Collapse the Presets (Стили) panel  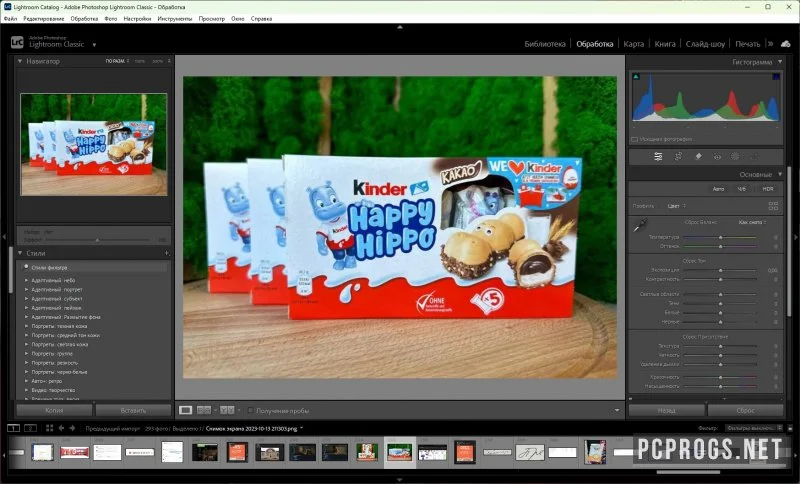[x=20, y=253]
